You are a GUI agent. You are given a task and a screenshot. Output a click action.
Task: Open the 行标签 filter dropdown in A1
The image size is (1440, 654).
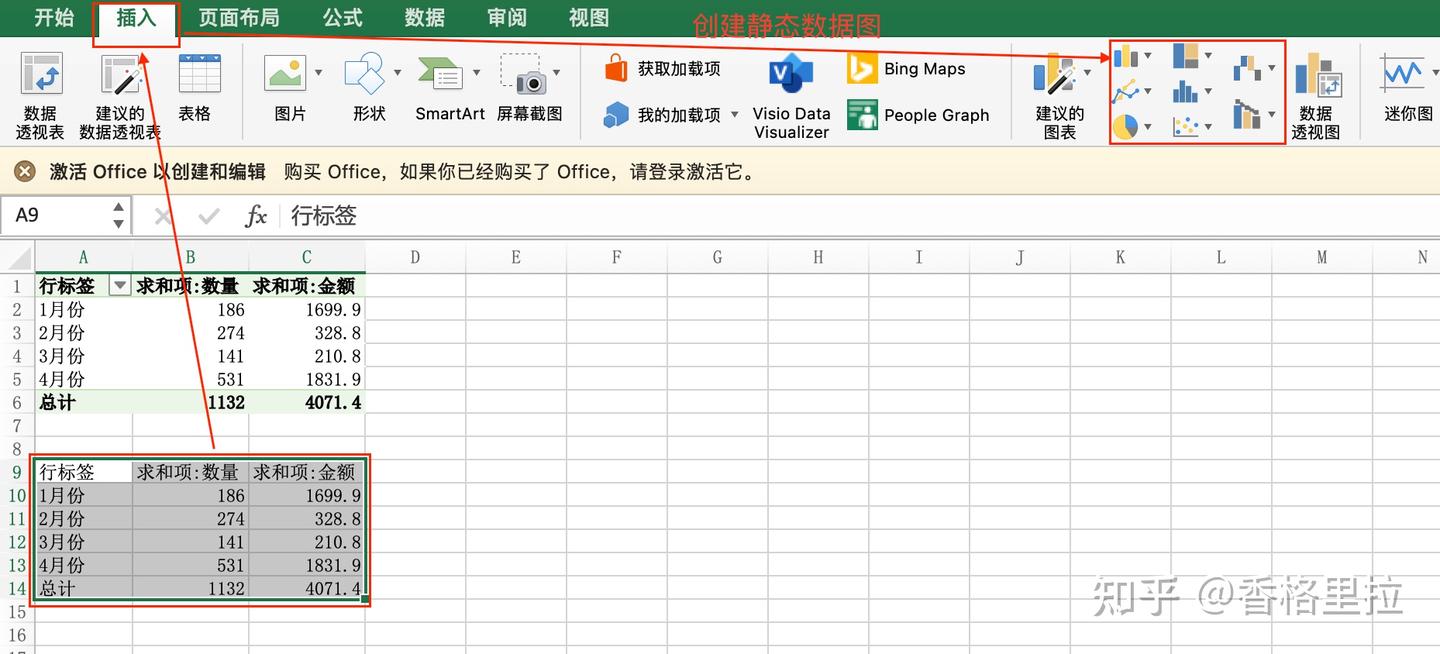pos(120,286)
